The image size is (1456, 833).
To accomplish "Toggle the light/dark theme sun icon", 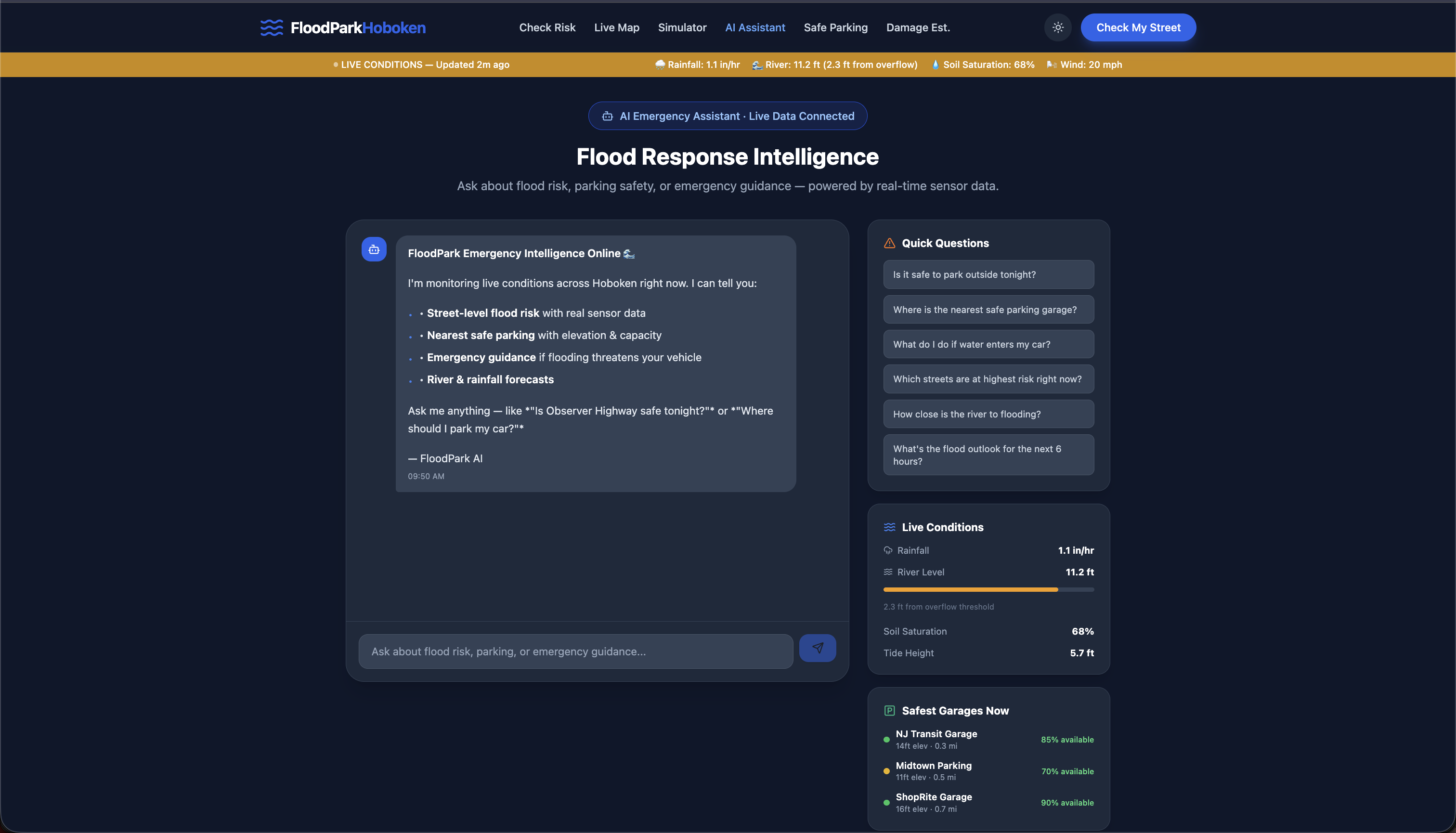I will coord(1058,27).
